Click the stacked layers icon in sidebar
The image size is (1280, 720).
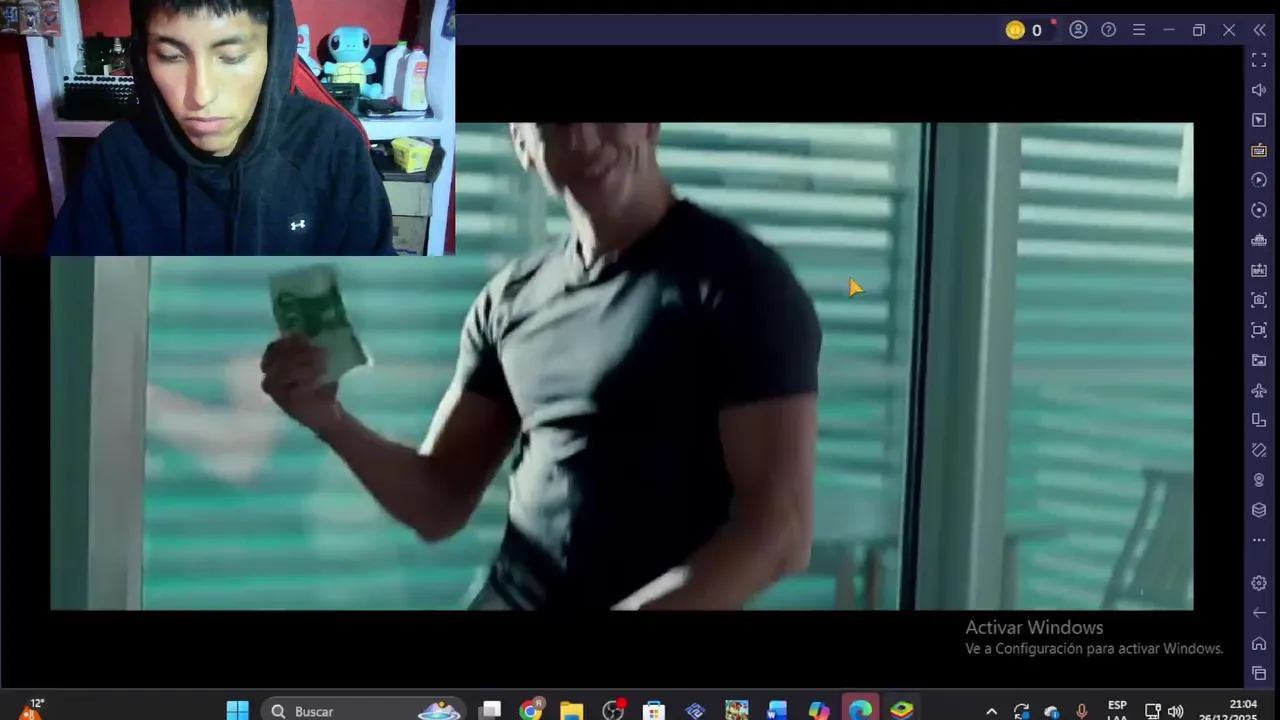[1259, 510]
